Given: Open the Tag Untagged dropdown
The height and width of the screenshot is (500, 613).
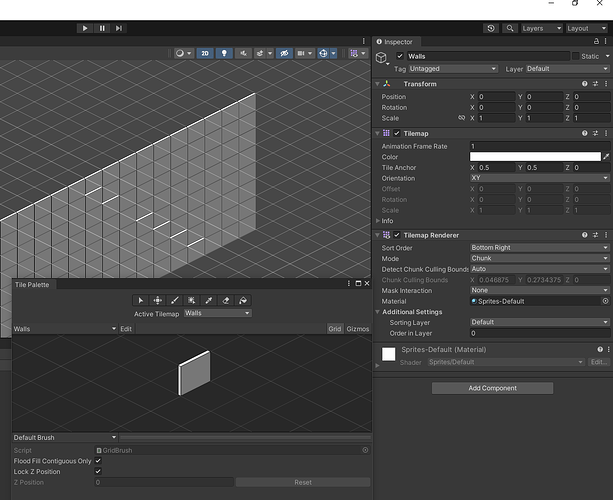Looking at the screenshot, I should tap(453, 69).
